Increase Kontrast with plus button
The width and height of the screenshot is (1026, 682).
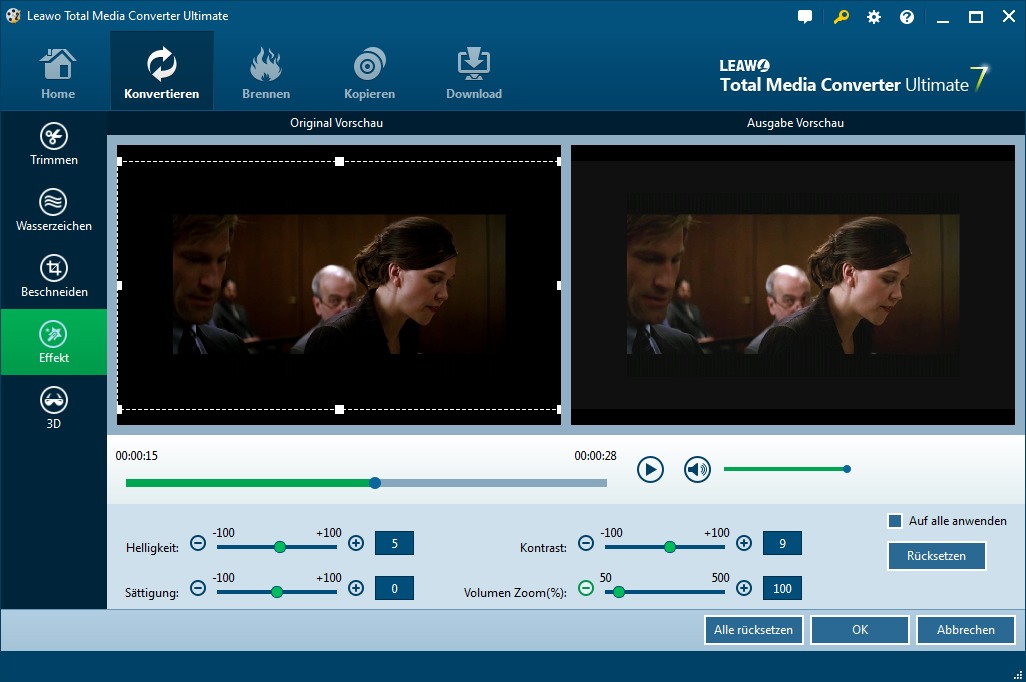pos(744,543)
